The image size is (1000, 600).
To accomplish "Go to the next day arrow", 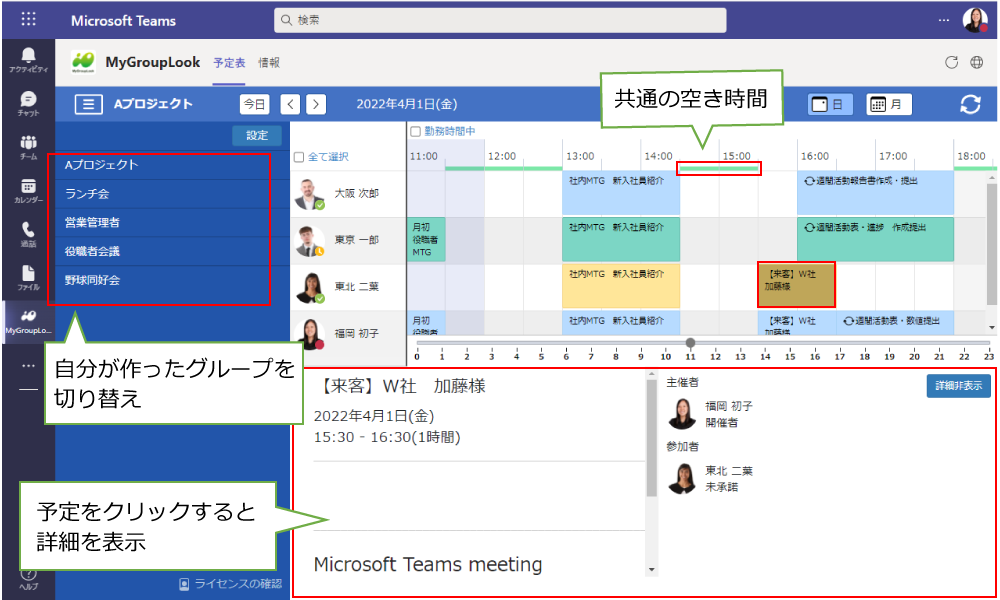I will point(315,104).
